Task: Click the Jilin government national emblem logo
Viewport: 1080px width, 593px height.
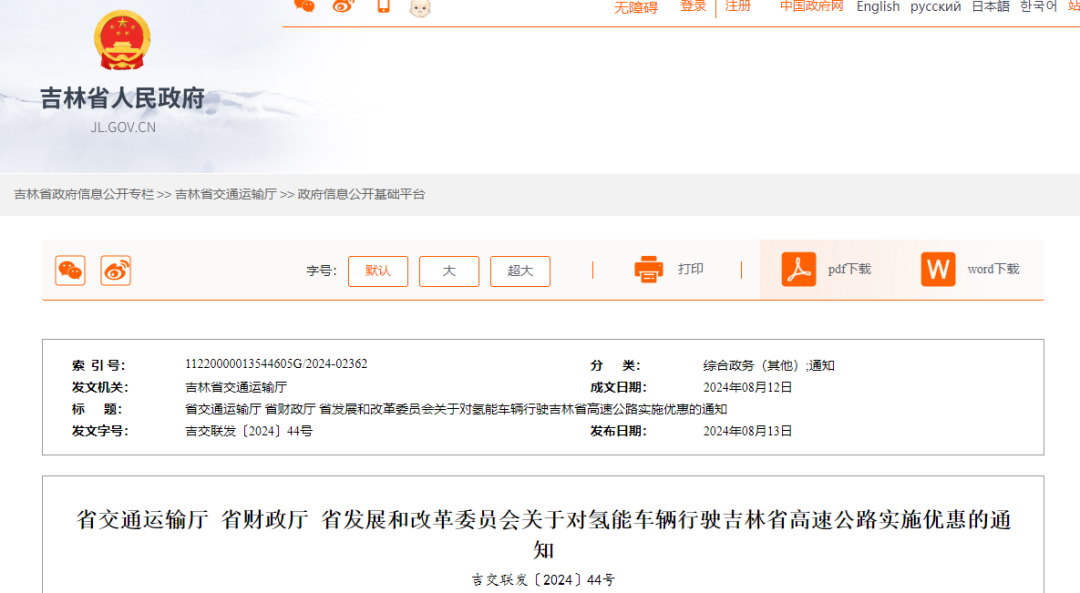Action: [x=122, y=41]
